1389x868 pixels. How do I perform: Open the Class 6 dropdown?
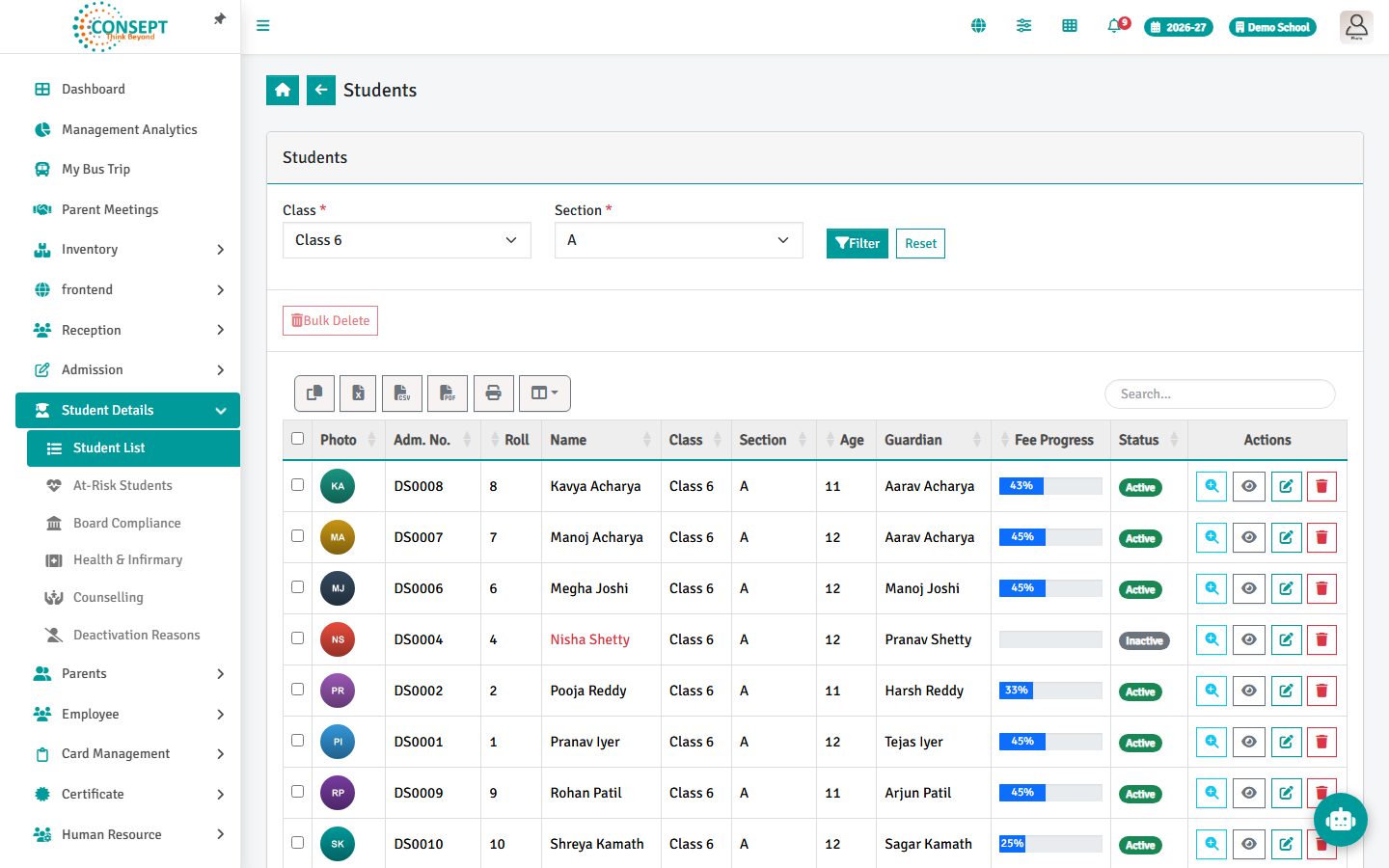click(x=407, y=240)
